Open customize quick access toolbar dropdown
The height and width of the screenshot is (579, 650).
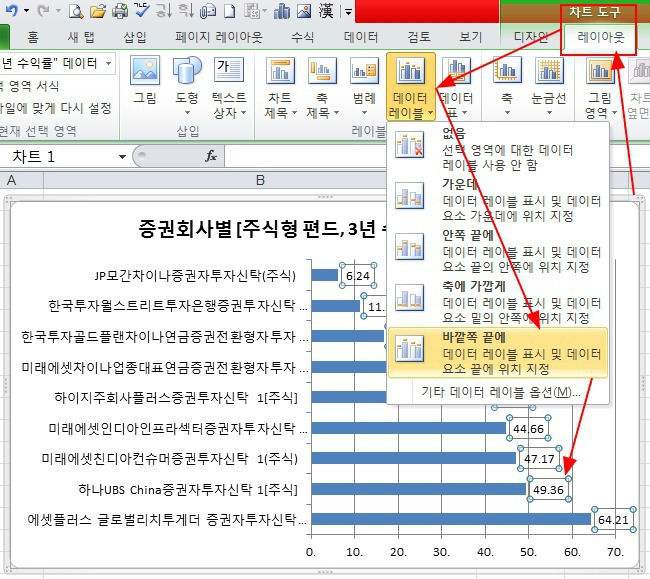[348, 12]
